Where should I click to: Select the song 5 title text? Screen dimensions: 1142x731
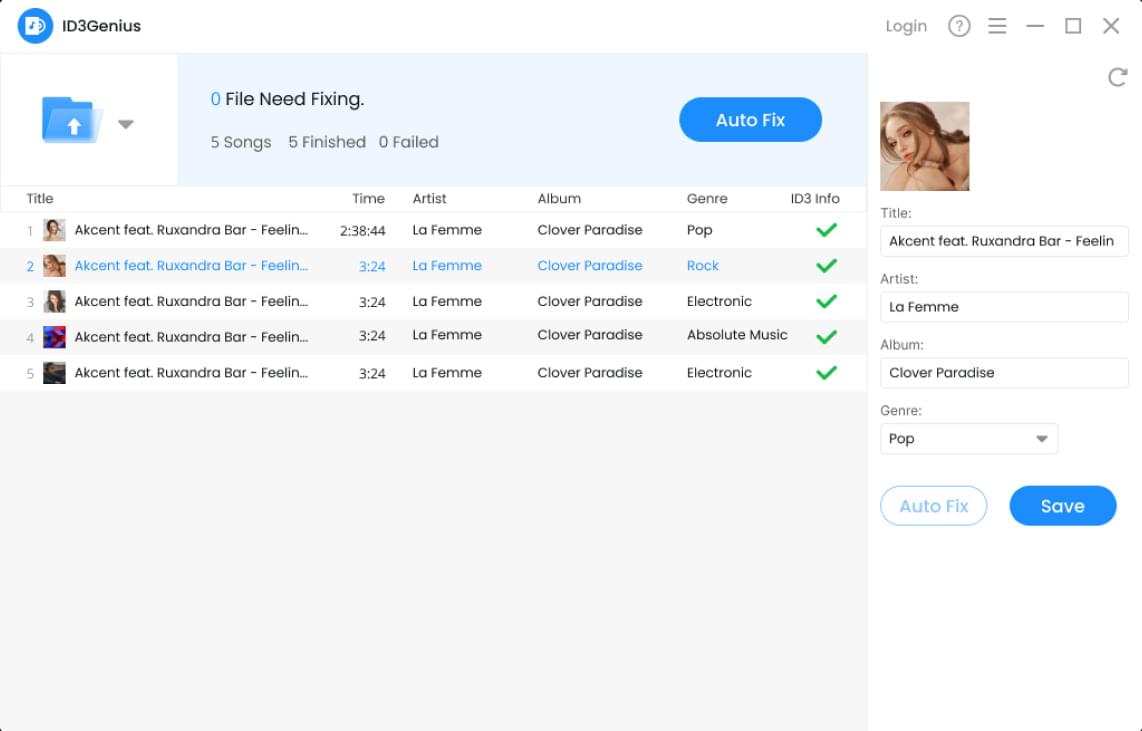191,373
